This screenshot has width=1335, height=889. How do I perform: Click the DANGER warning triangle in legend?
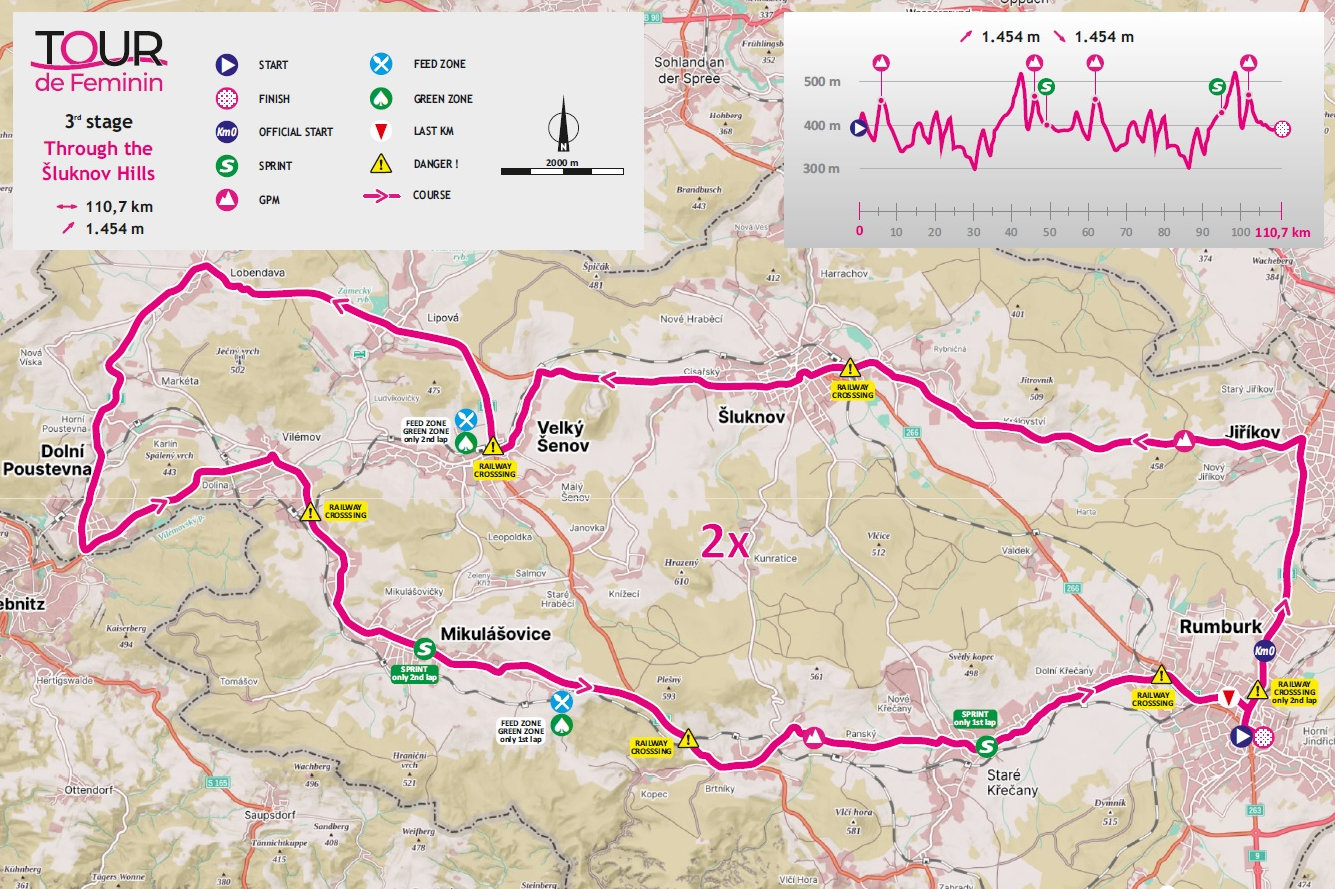(381, 163)
